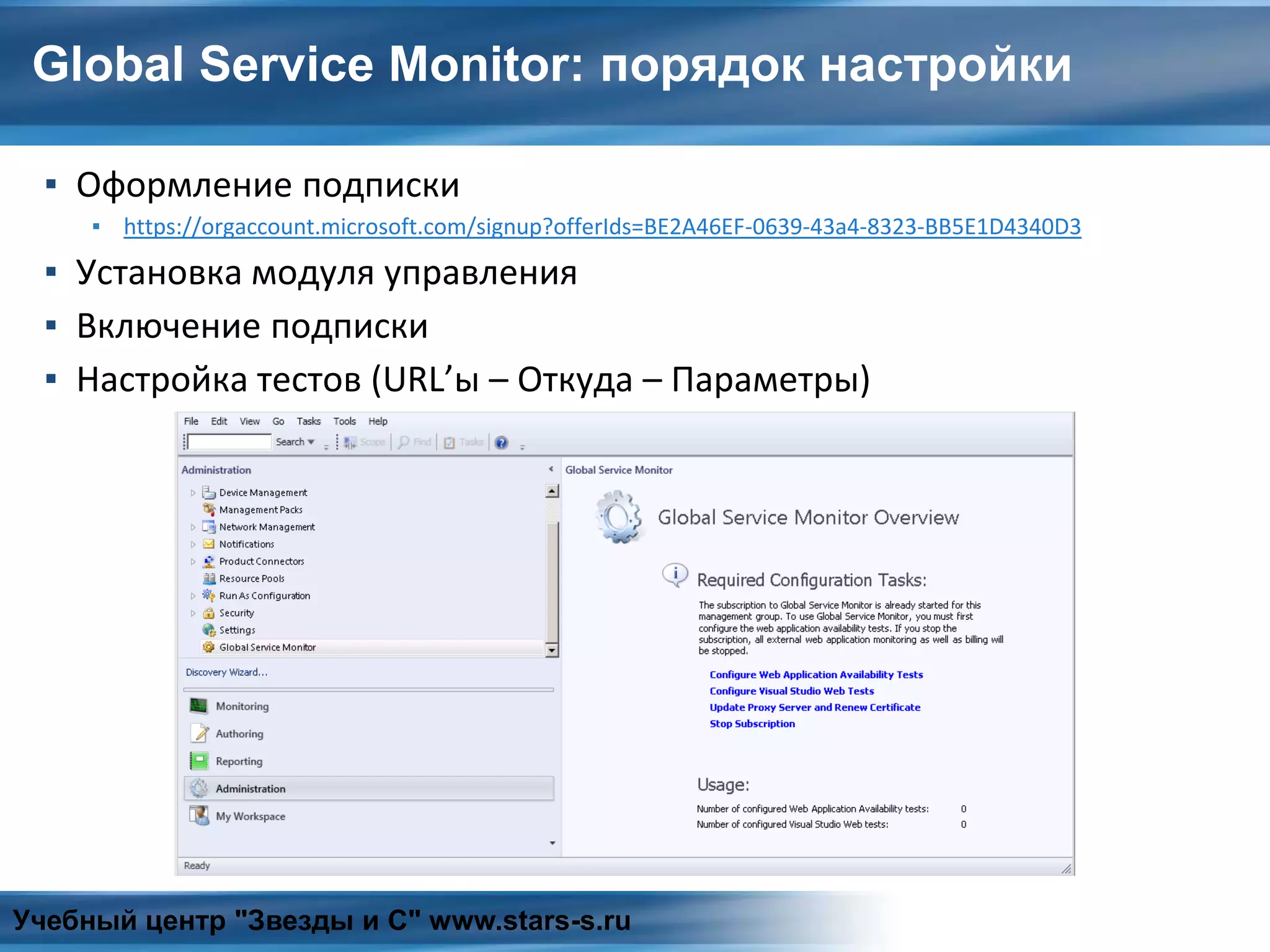Click the tree scrollbar up arrow
This screenshot has height=952, width=1270.
(x=552, y=491)
